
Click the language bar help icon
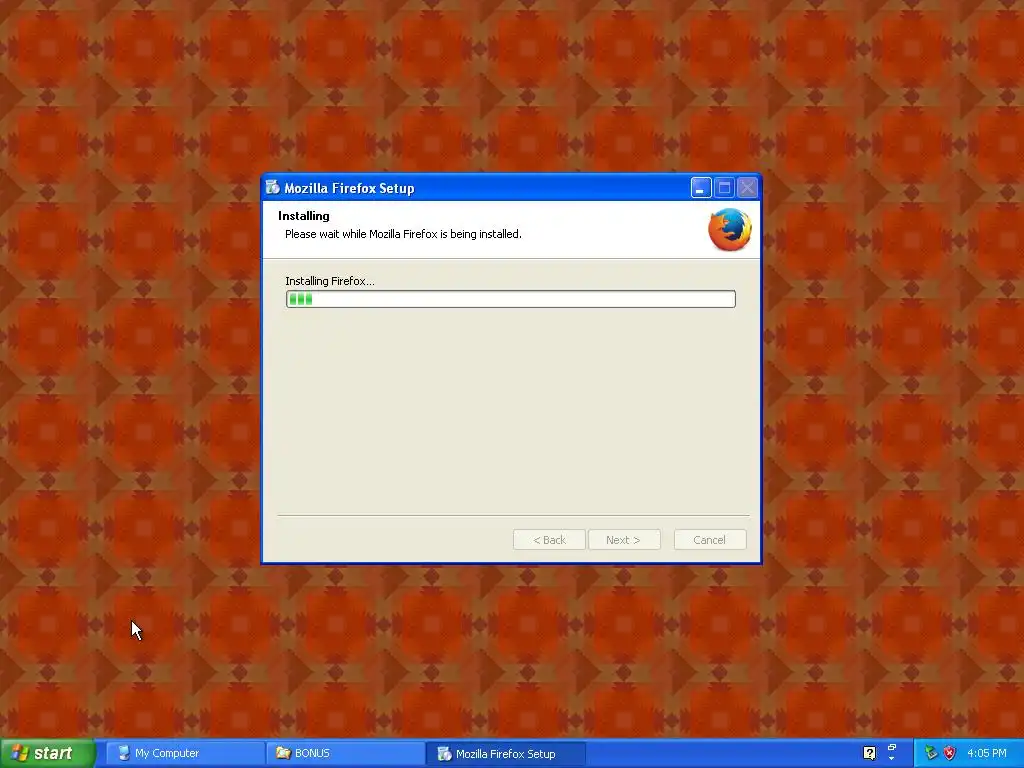coord(869,753)
